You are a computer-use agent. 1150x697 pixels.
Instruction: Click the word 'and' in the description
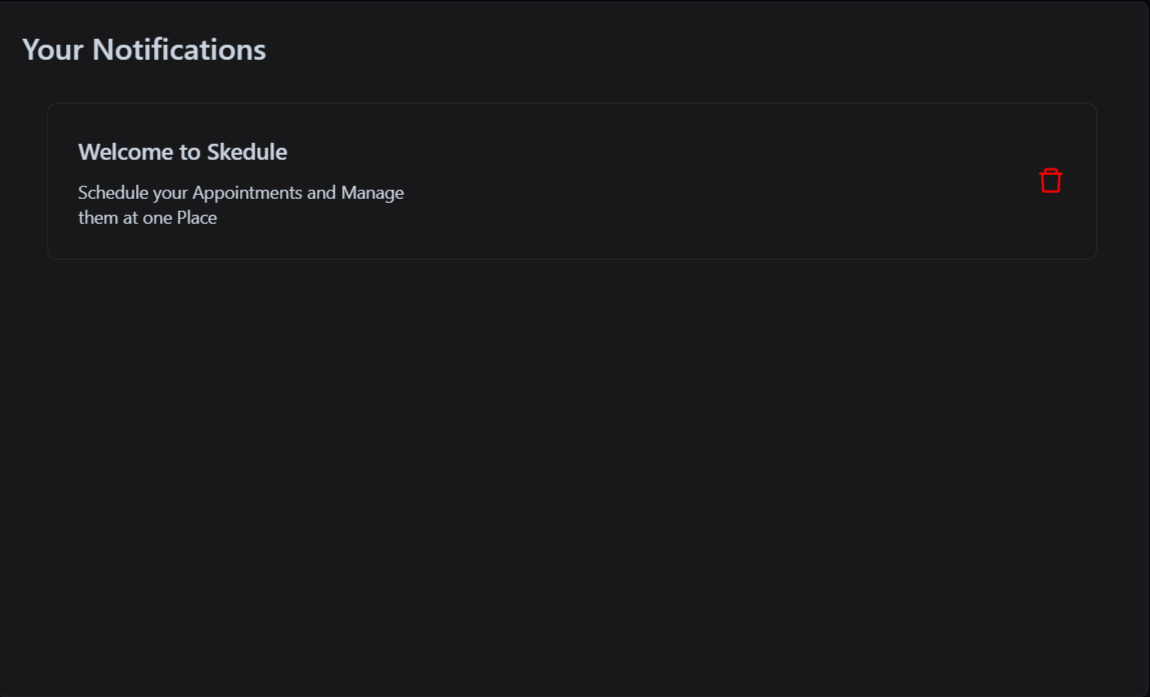pos(321,193)
